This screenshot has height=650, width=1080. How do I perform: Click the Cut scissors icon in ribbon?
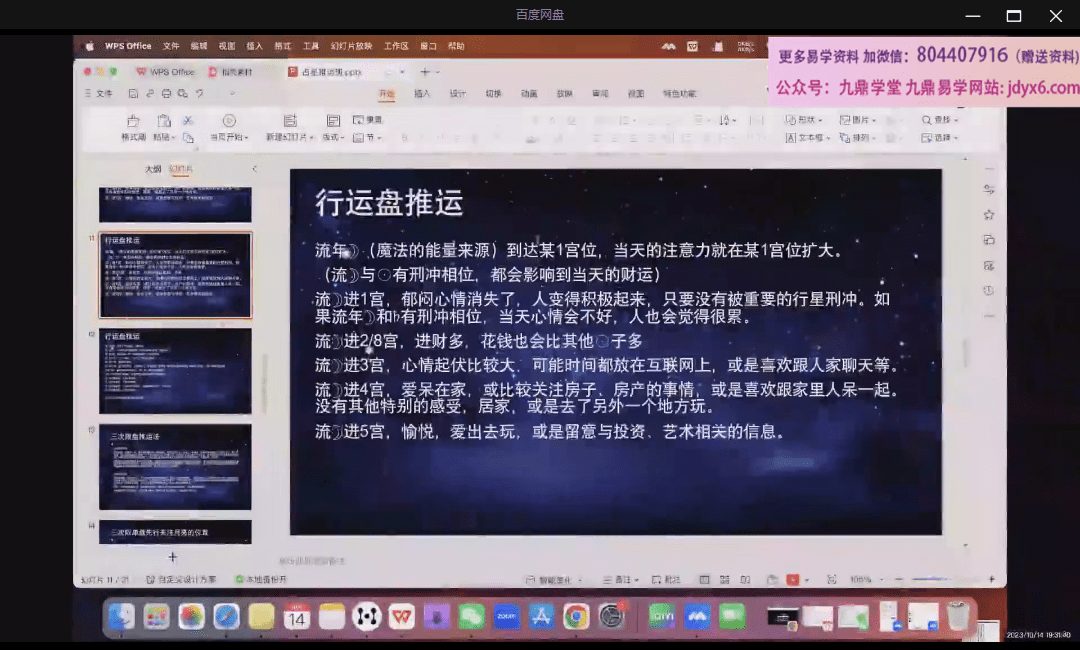187,121
